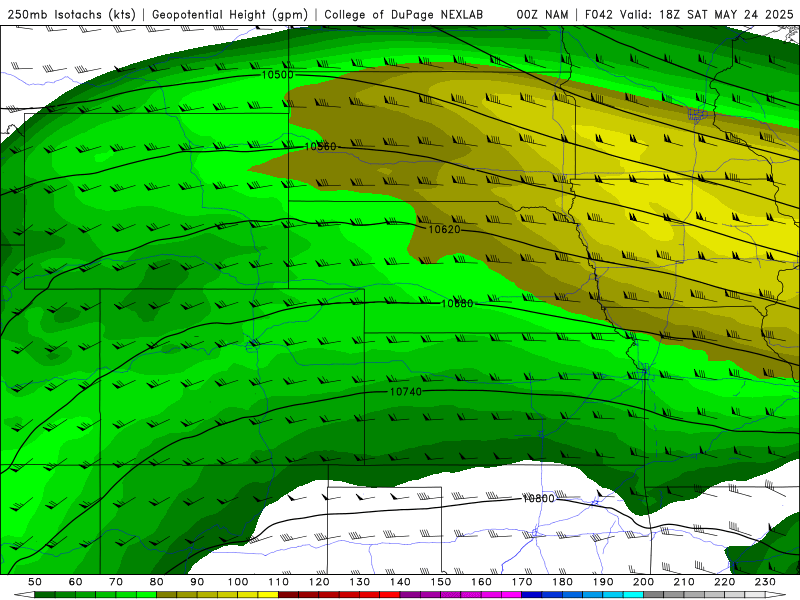Pick the dark green swatch below 60
This screenshot has width=800, height=600.
(x=65, y=594)
